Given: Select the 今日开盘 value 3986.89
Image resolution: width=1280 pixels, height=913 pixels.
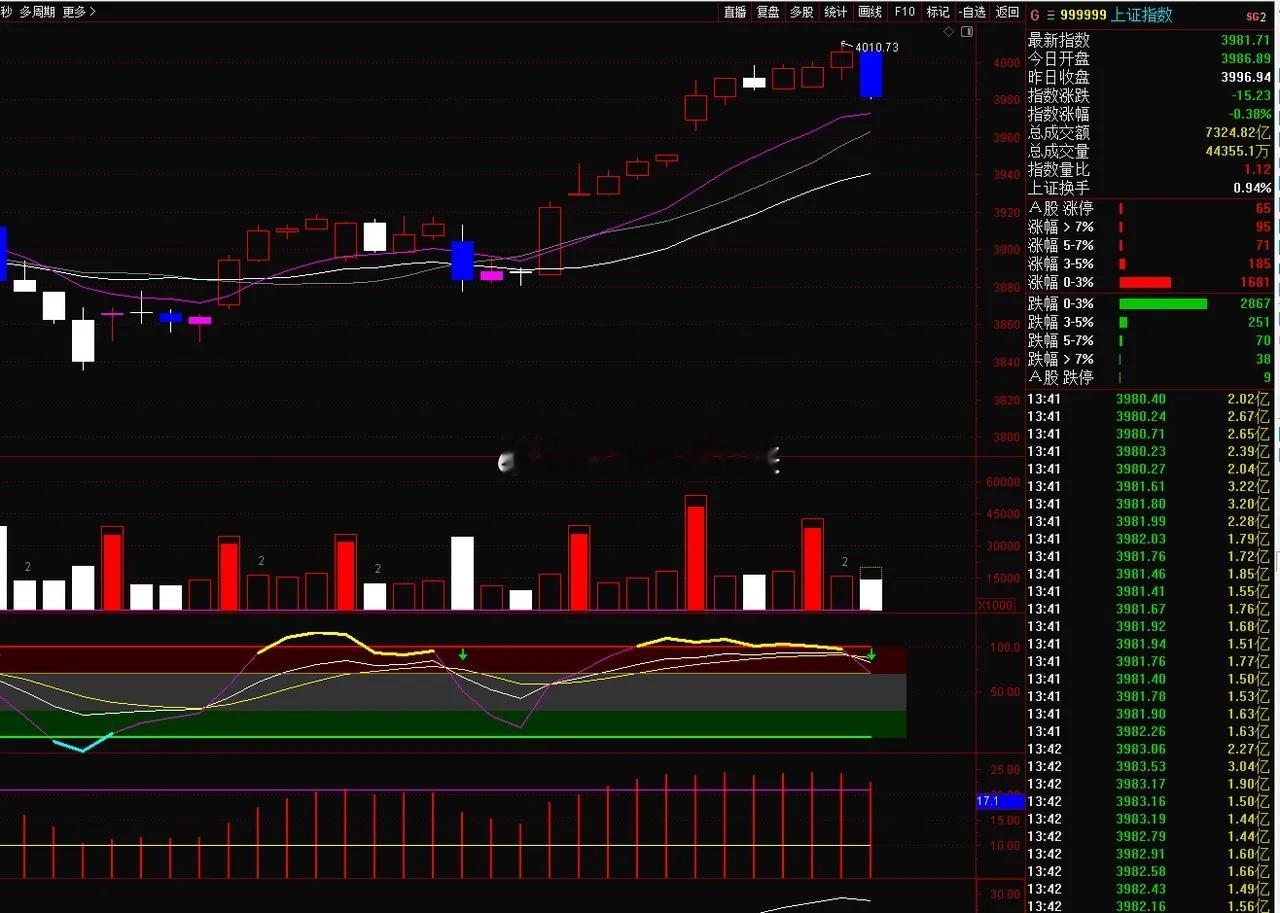Looking at the screenshot, I should click(x=1246, y=59).
